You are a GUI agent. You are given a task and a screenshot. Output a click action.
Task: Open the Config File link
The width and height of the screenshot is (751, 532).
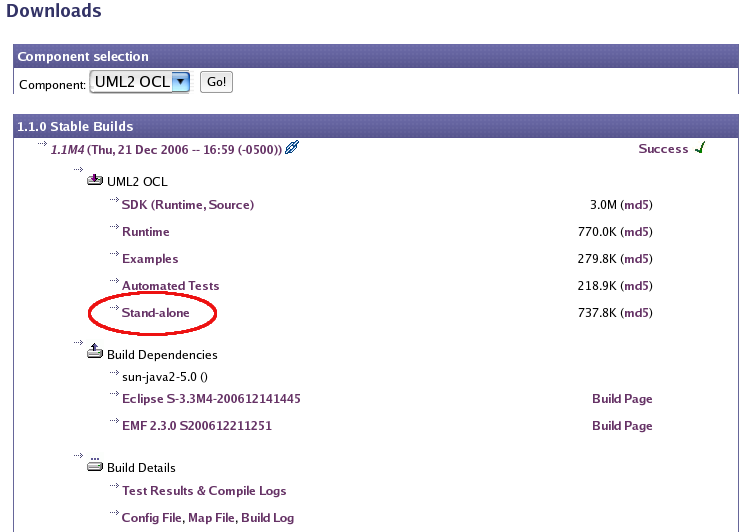pyautogui.click(x=152, y=518)
